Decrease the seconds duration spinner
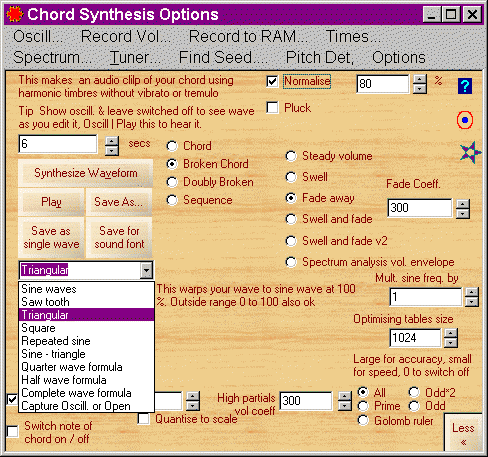 [x=112, y=150]
